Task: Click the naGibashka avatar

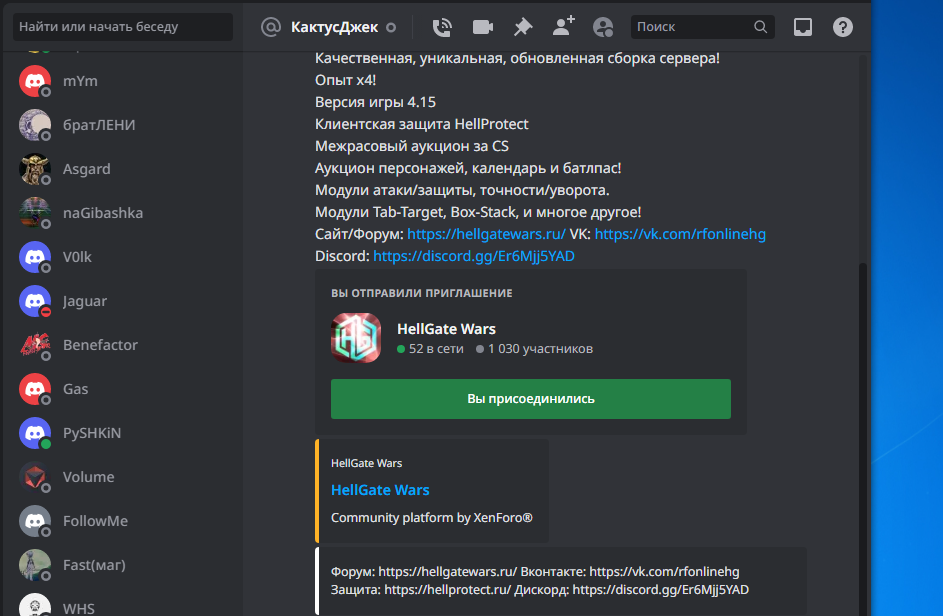Action: (x=35, y=213)
